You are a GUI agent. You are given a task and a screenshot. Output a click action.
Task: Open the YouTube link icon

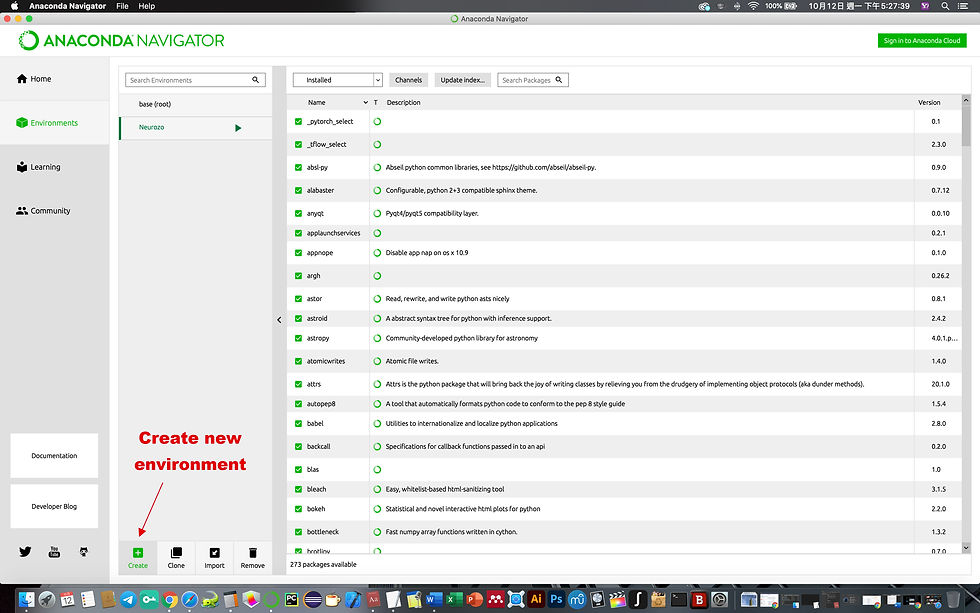(54, 552)
